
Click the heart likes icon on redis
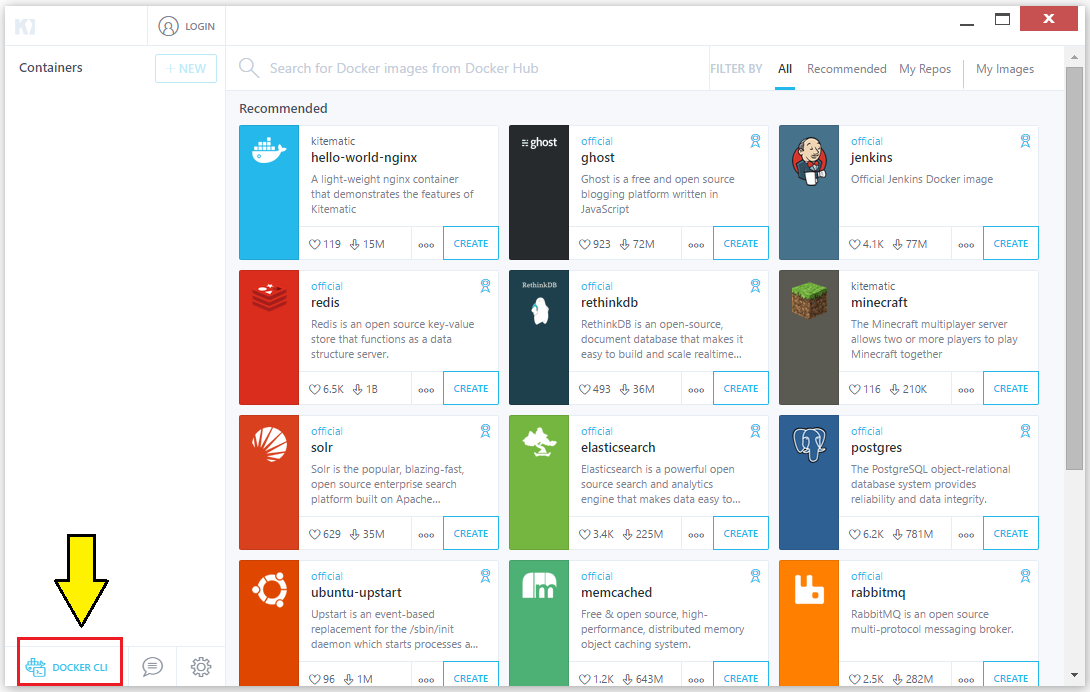tap(315, 389)
